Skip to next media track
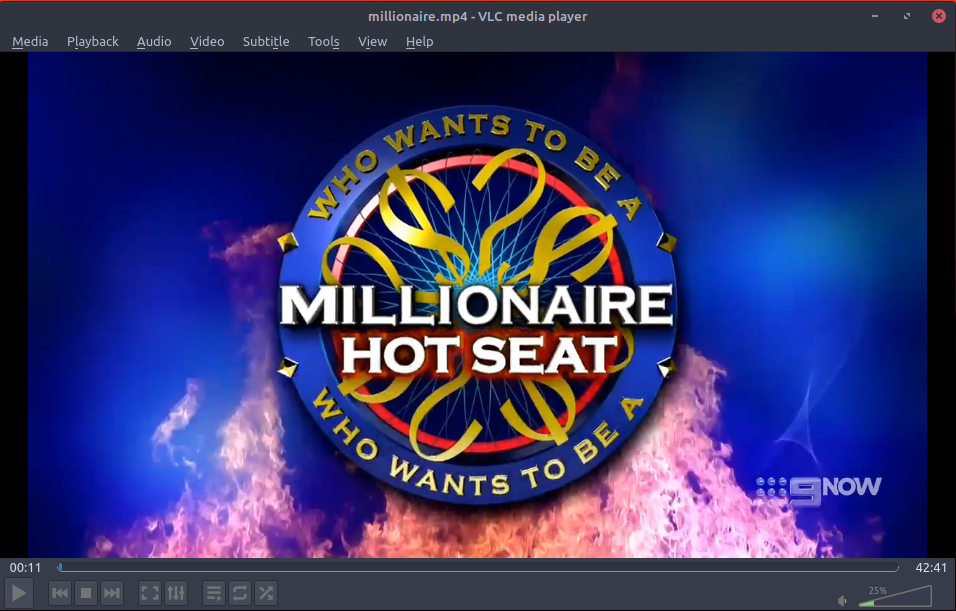The width and height of the screenshot is (956, 611). [x=112, y=593]
